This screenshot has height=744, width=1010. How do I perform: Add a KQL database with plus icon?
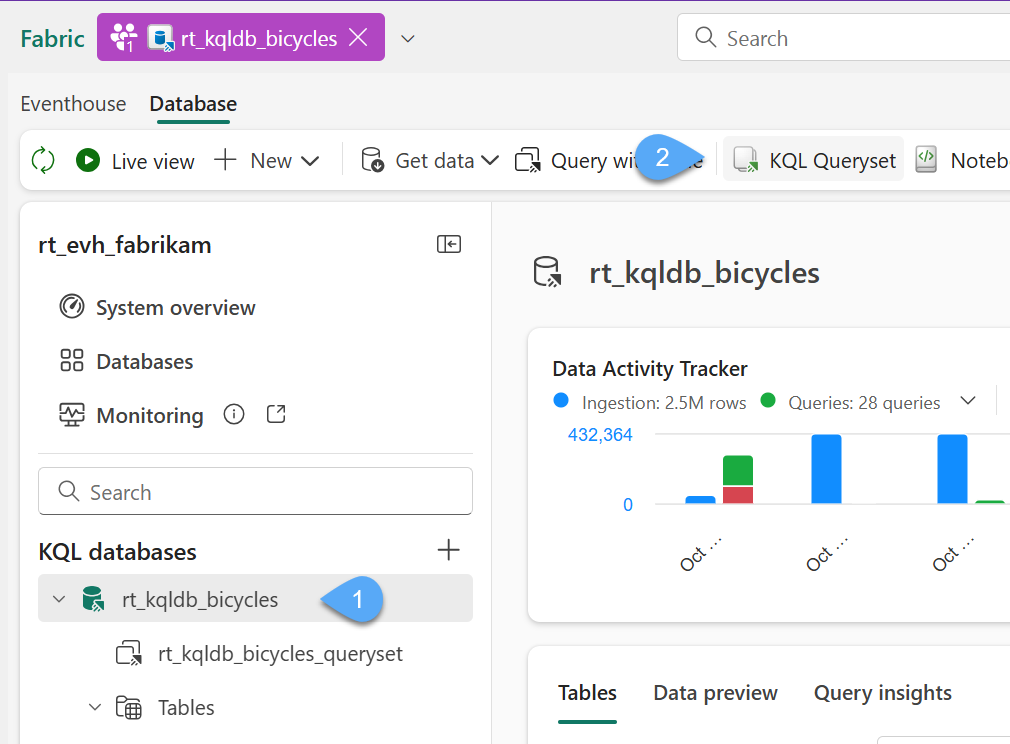click(449, 550)
